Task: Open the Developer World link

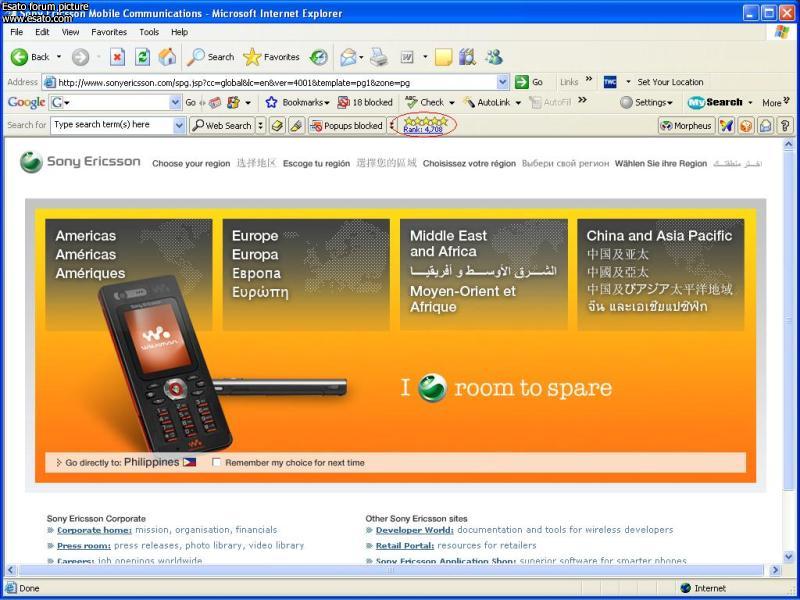Action: click(414, 530)
